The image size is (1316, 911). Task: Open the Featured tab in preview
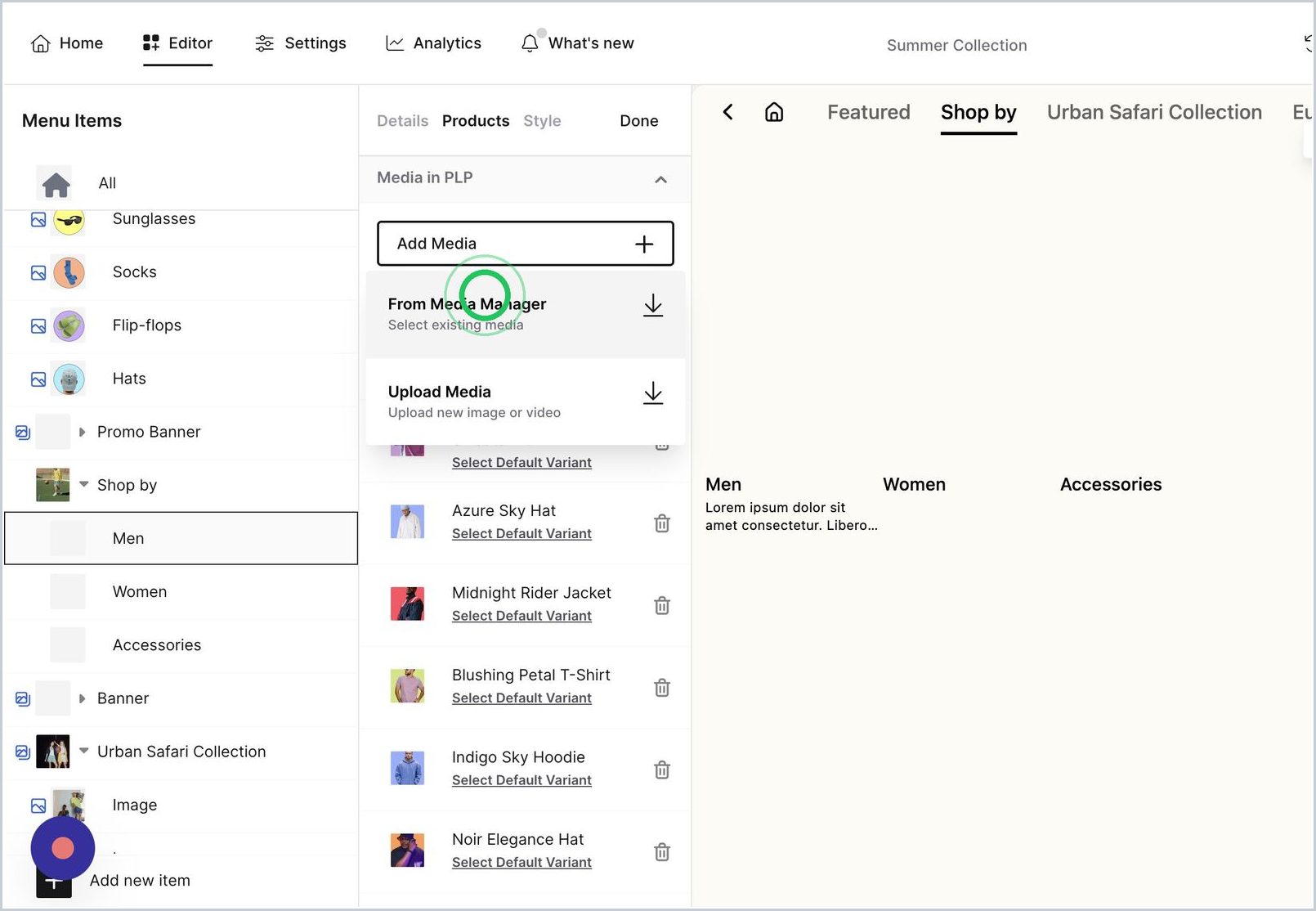point(868,112)
